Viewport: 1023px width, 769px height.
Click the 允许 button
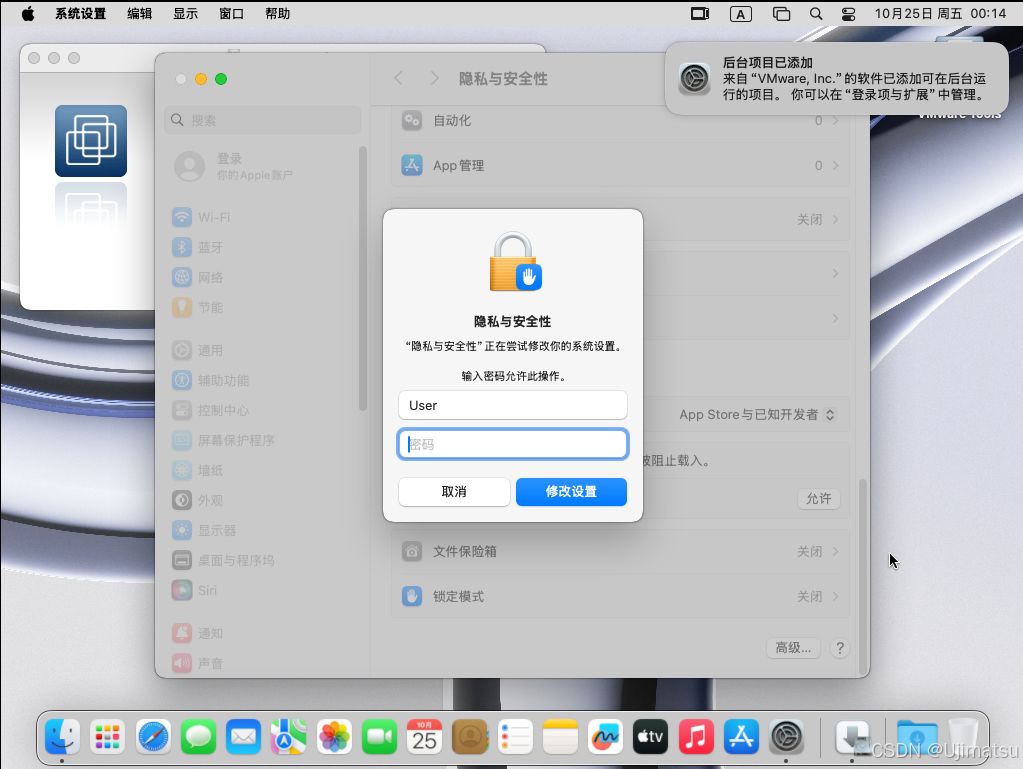(x=819, y=499)
